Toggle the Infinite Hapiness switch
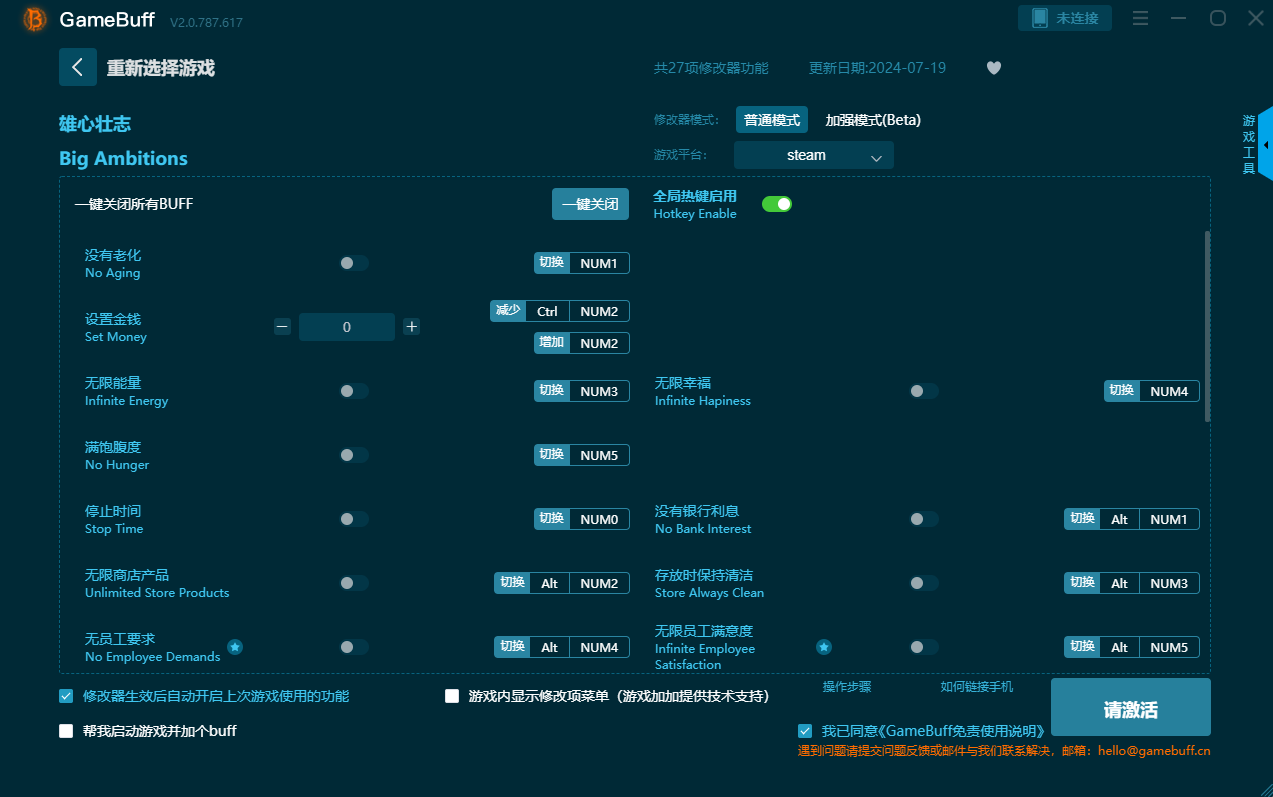 coord(924,391)
